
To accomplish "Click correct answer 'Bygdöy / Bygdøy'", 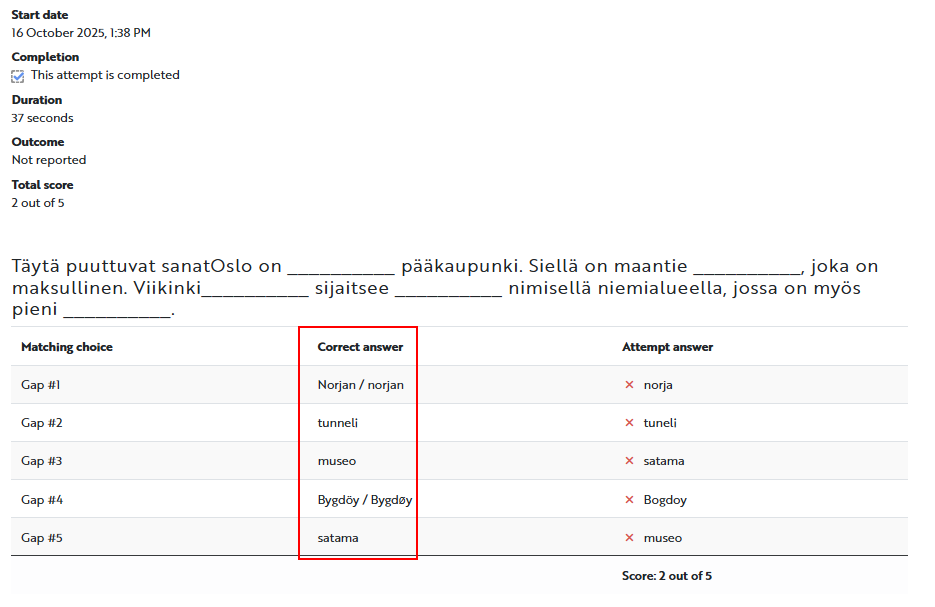I will (364, 500).
